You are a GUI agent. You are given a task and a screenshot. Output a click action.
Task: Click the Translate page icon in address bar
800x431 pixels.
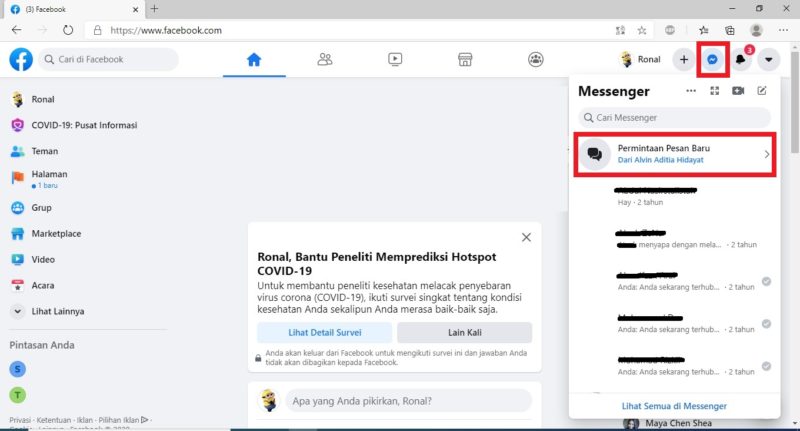620,31
